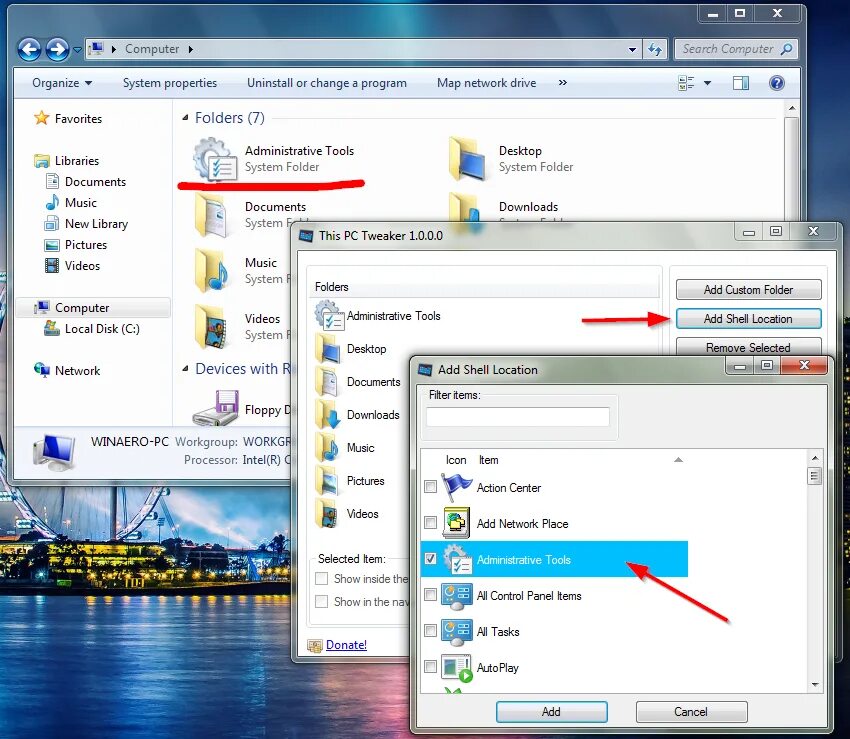
Task: Click the Add Custom Folder button
Action: (748, 290)
